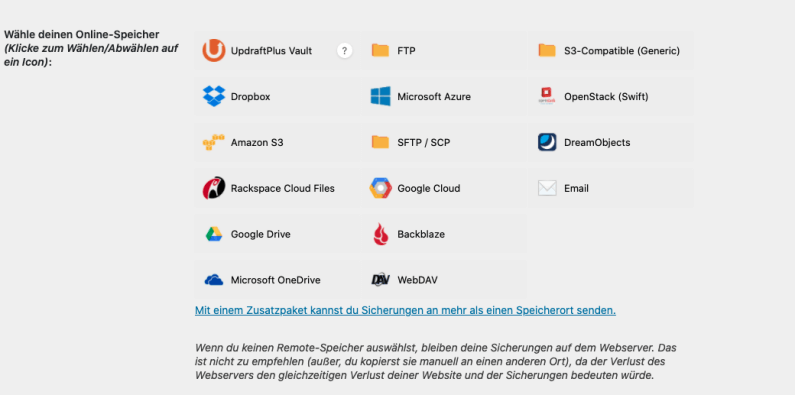The width and height of the screenshot is (795, 395).
Task: Click the "S3-Compatible (Generic)" label
Action: click(622, 51)
